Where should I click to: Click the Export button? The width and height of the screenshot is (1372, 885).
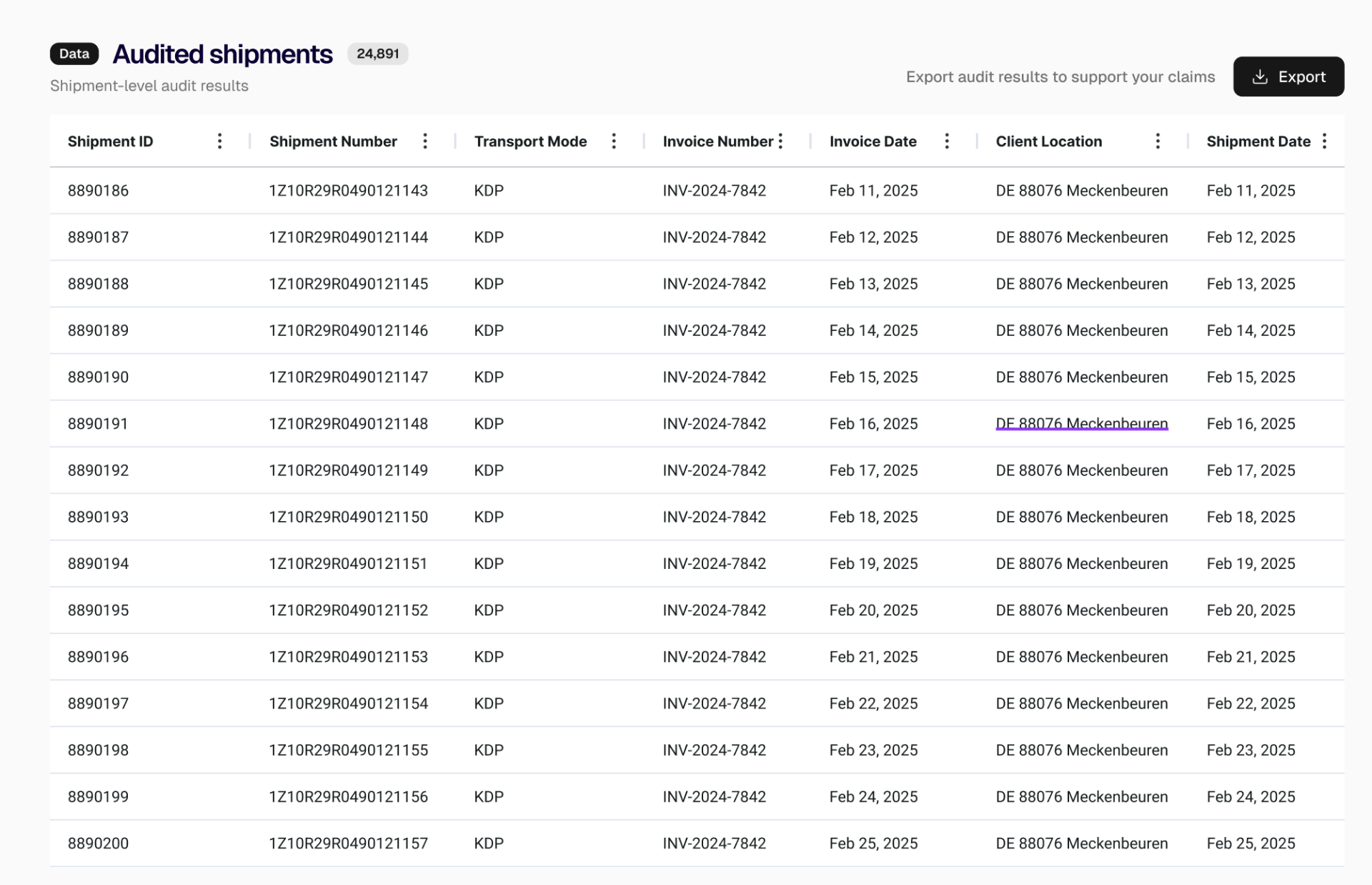(1288, 76)
